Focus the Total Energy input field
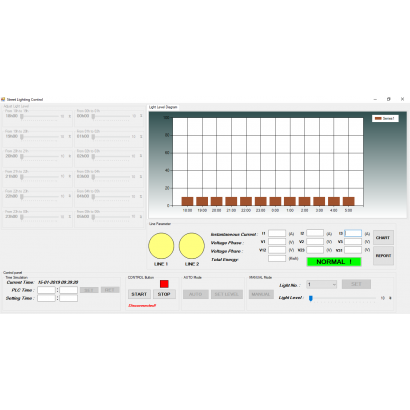410x410 pixels. click(x=277, y=258)
